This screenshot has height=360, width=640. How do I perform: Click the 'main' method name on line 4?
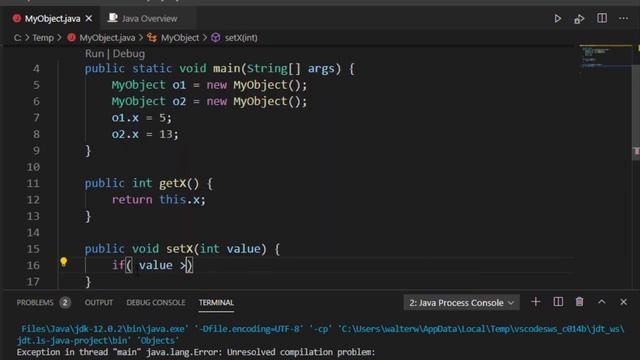tap(227, 69)
